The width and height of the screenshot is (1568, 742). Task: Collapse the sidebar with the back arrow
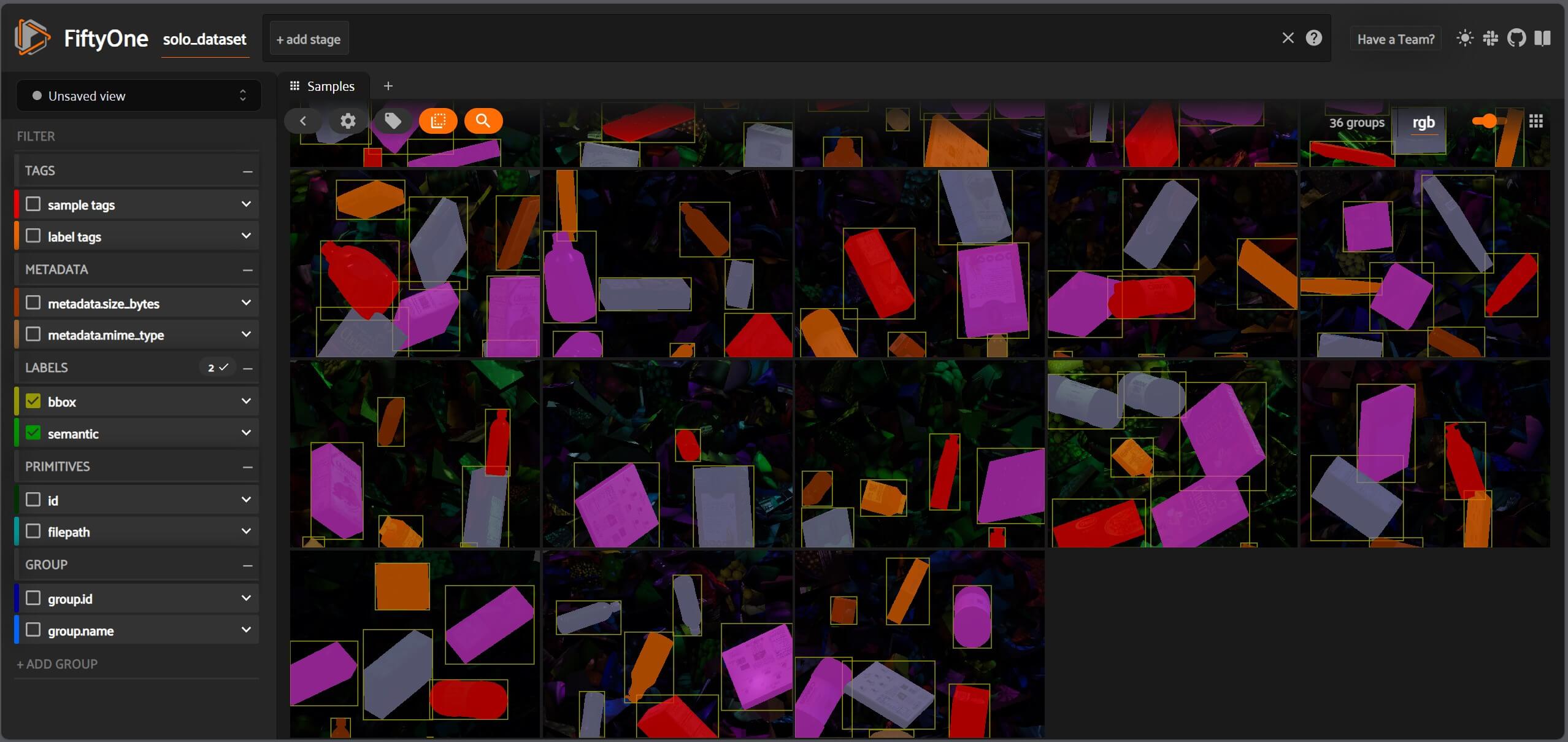click(303, 121)
